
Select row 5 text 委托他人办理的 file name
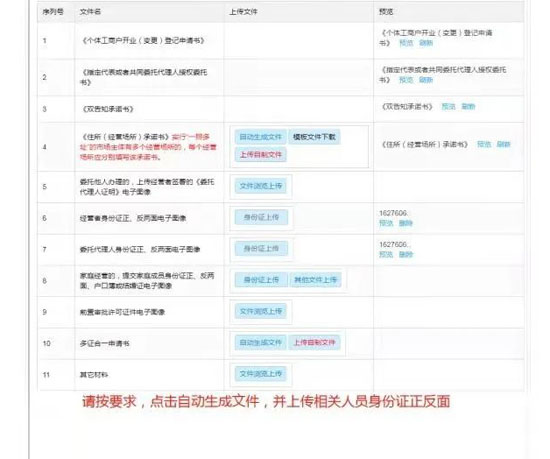[147, 187]
